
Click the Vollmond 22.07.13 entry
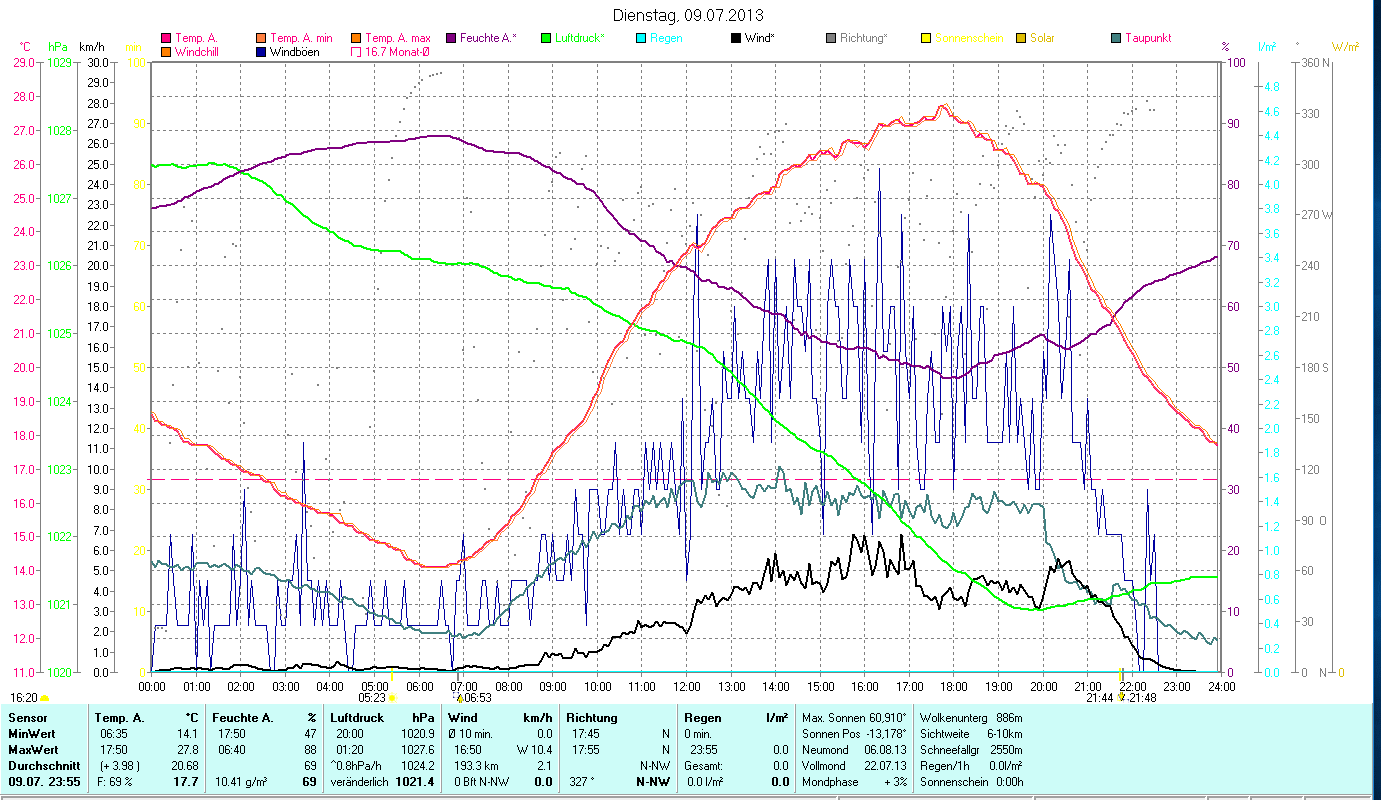pyautogui.click(x=855, y=766)
